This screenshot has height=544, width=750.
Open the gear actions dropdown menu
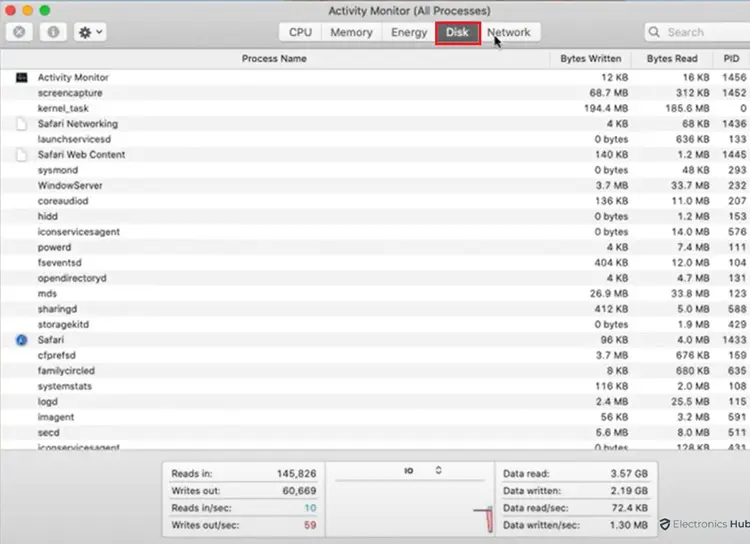[x=90, y=32]
